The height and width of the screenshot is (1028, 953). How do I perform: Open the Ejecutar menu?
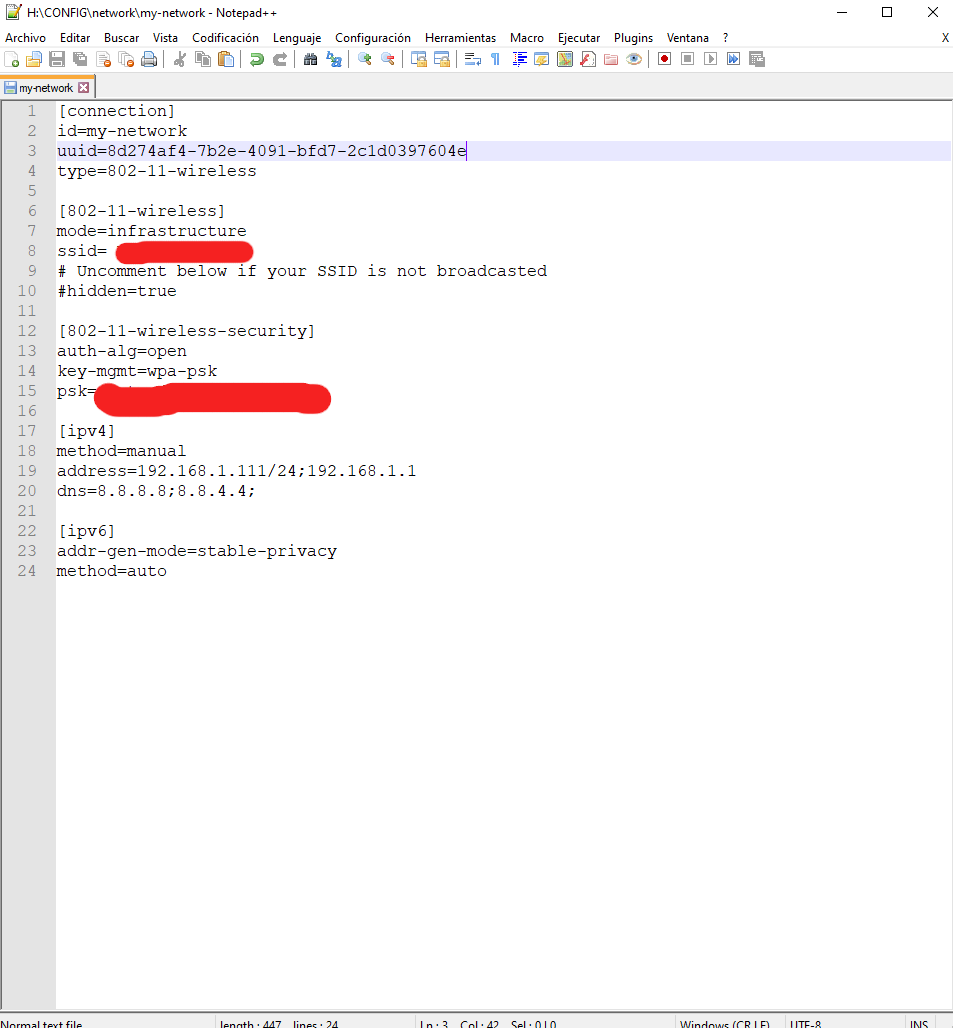pos(579,38)
